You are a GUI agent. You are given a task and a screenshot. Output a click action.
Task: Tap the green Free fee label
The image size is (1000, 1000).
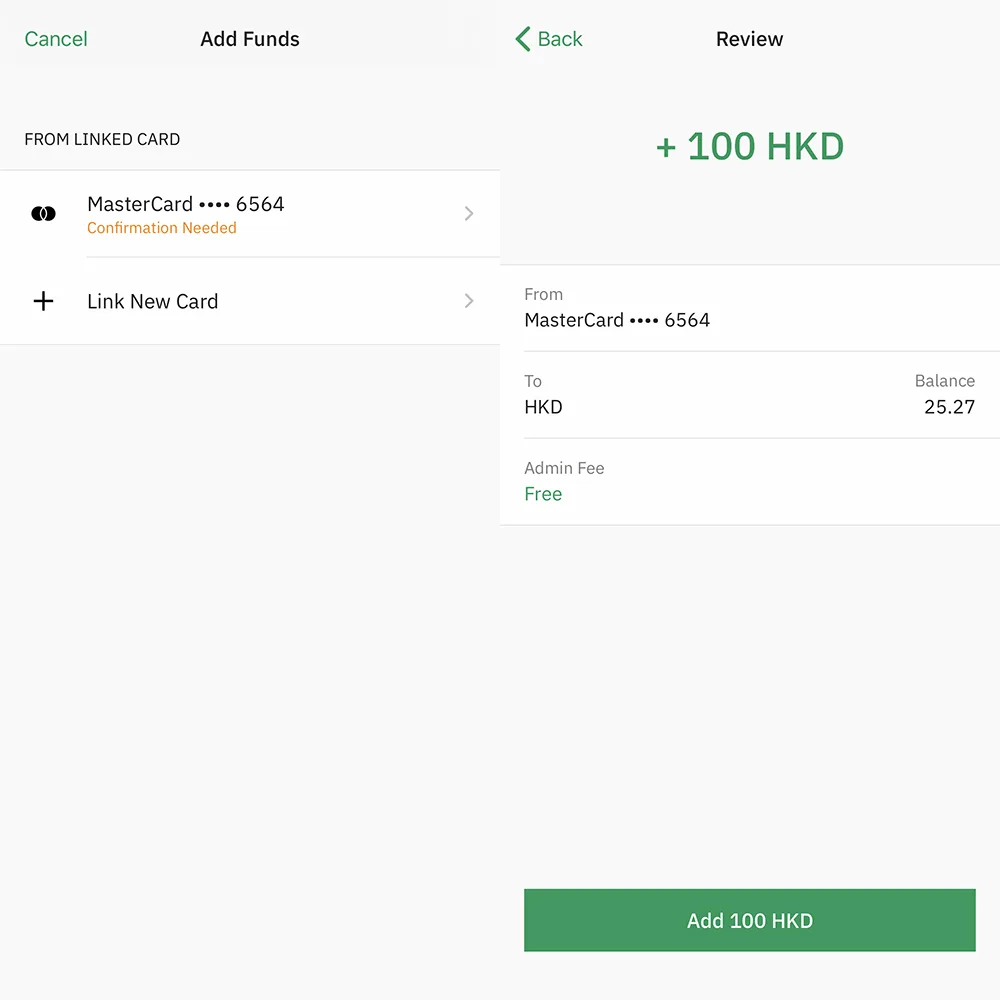pos(543,494)
